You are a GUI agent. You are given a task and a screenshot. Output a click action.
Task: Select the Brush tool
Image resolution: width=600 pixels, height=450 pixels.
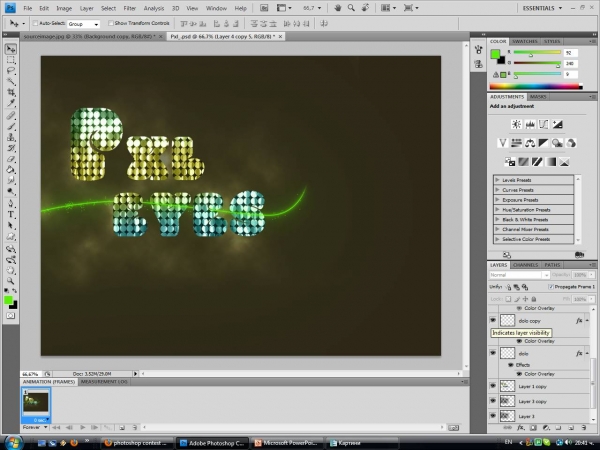11,126
